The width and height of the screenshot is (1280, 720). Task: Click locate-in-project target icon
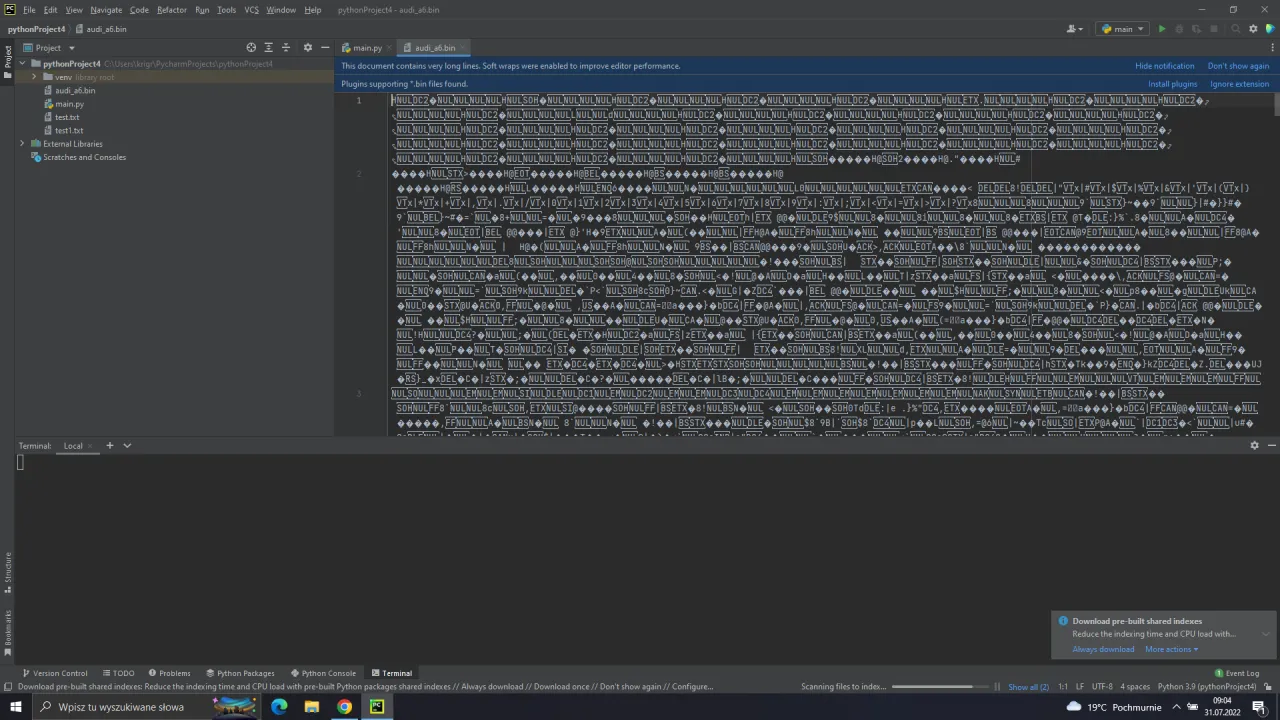[251, 48]
